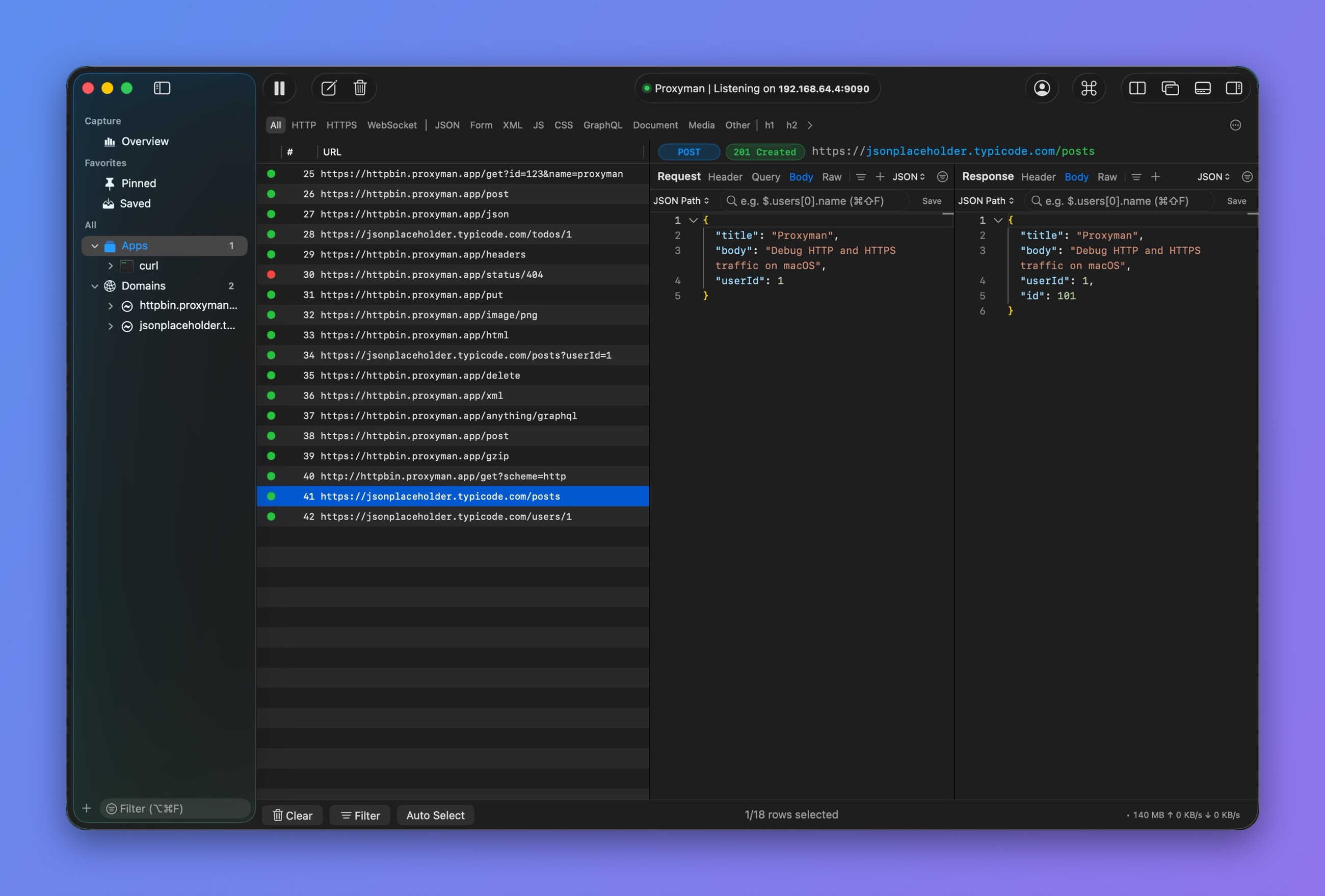Image resolution: width=1325 pixels, height=896 pixels.
Task: Open the Response JSON Path selector
Action: click(x=986, y=201)
